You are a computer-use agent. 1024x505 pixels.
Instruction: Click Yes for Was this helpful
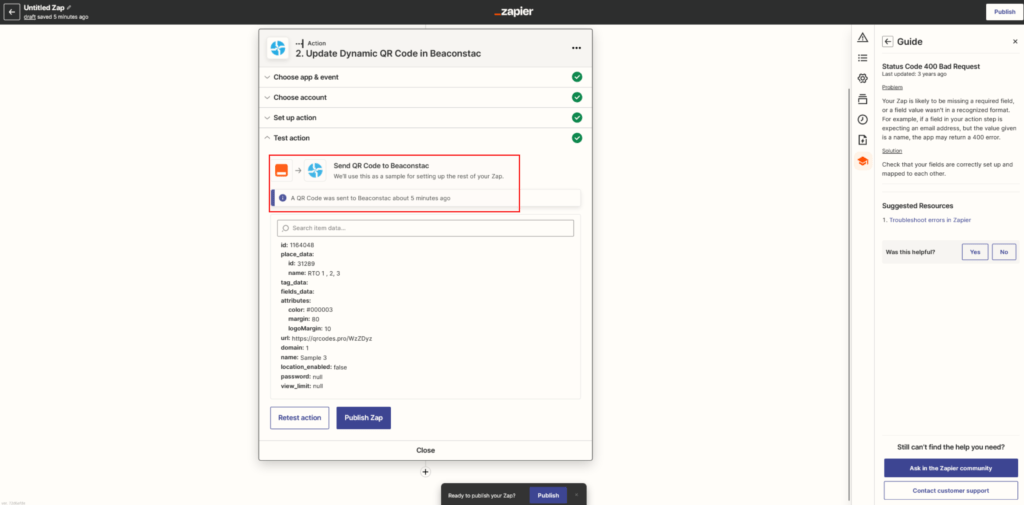pyautogui.click(x=974, y=252)
